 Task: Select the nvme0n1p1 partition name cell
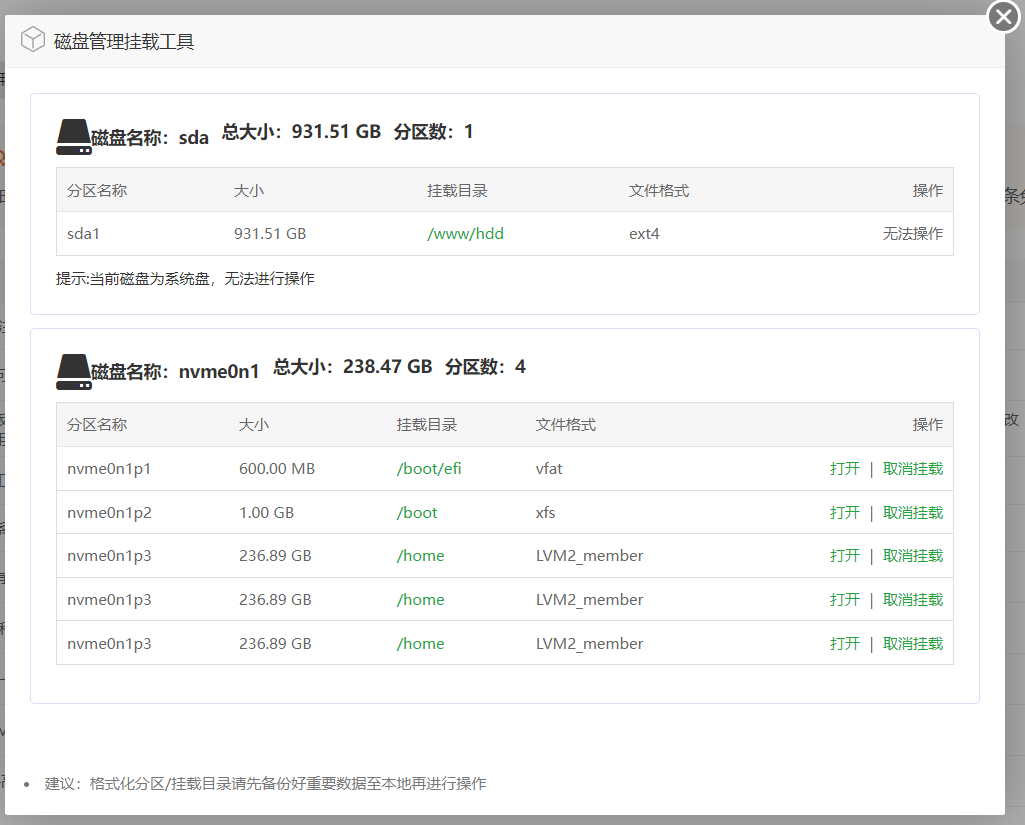[109, 469]
